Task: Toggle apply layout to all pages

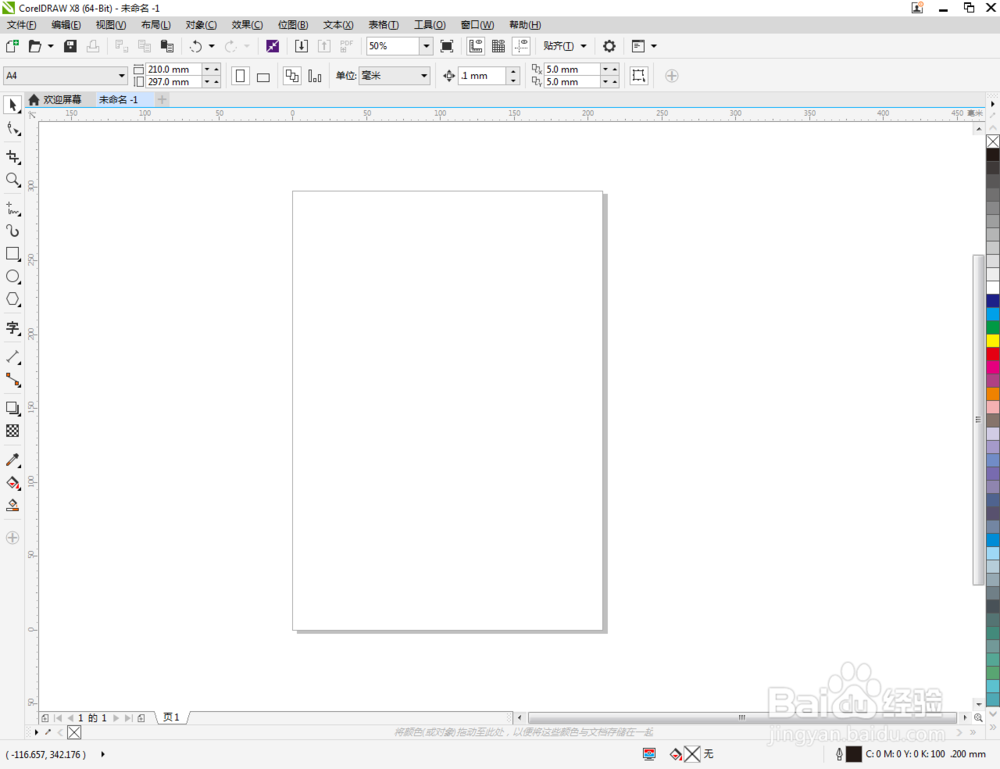Action: pyautogui.click(x=291, y=76)
